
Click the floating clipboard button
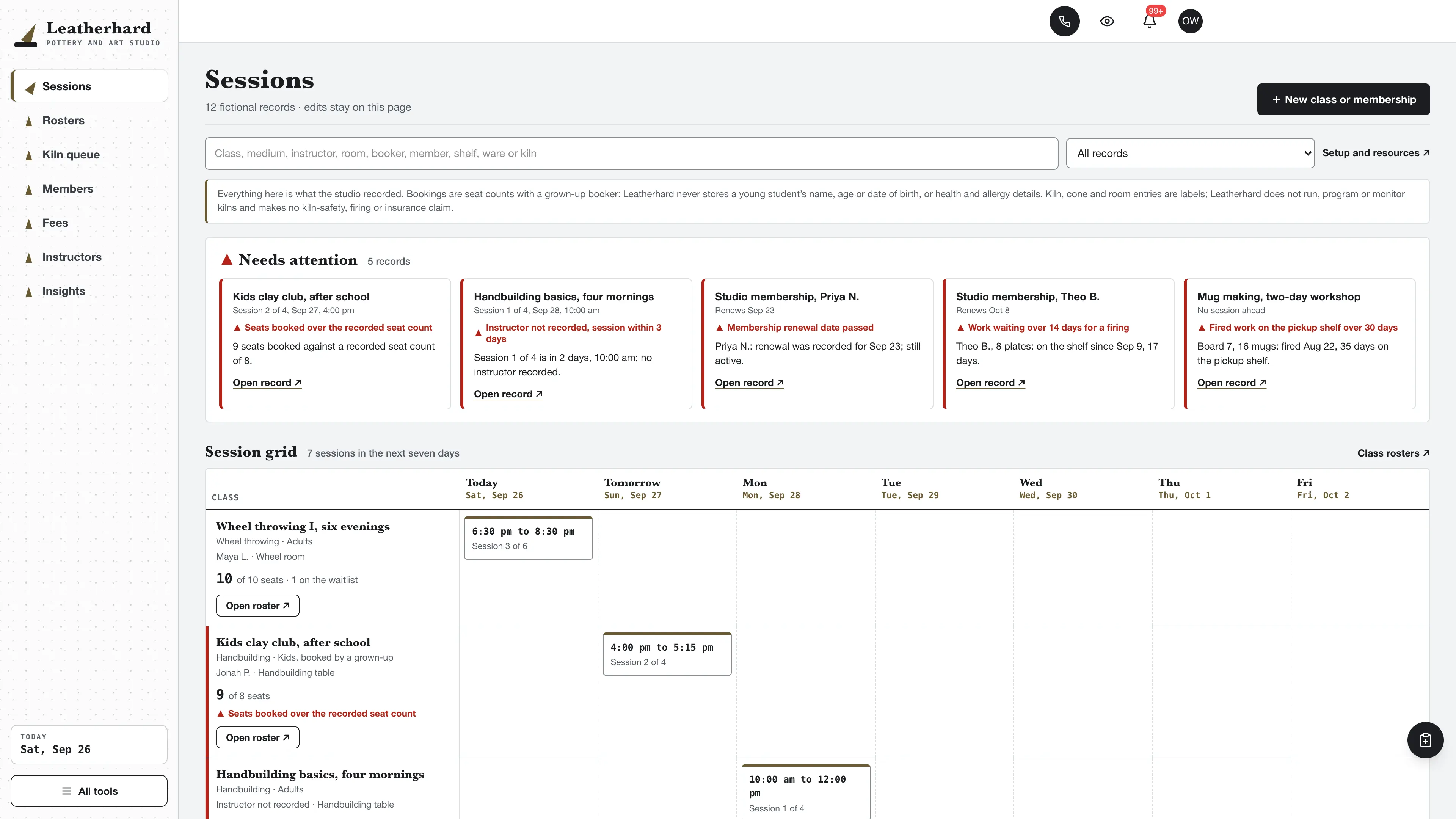point(1425,740)
